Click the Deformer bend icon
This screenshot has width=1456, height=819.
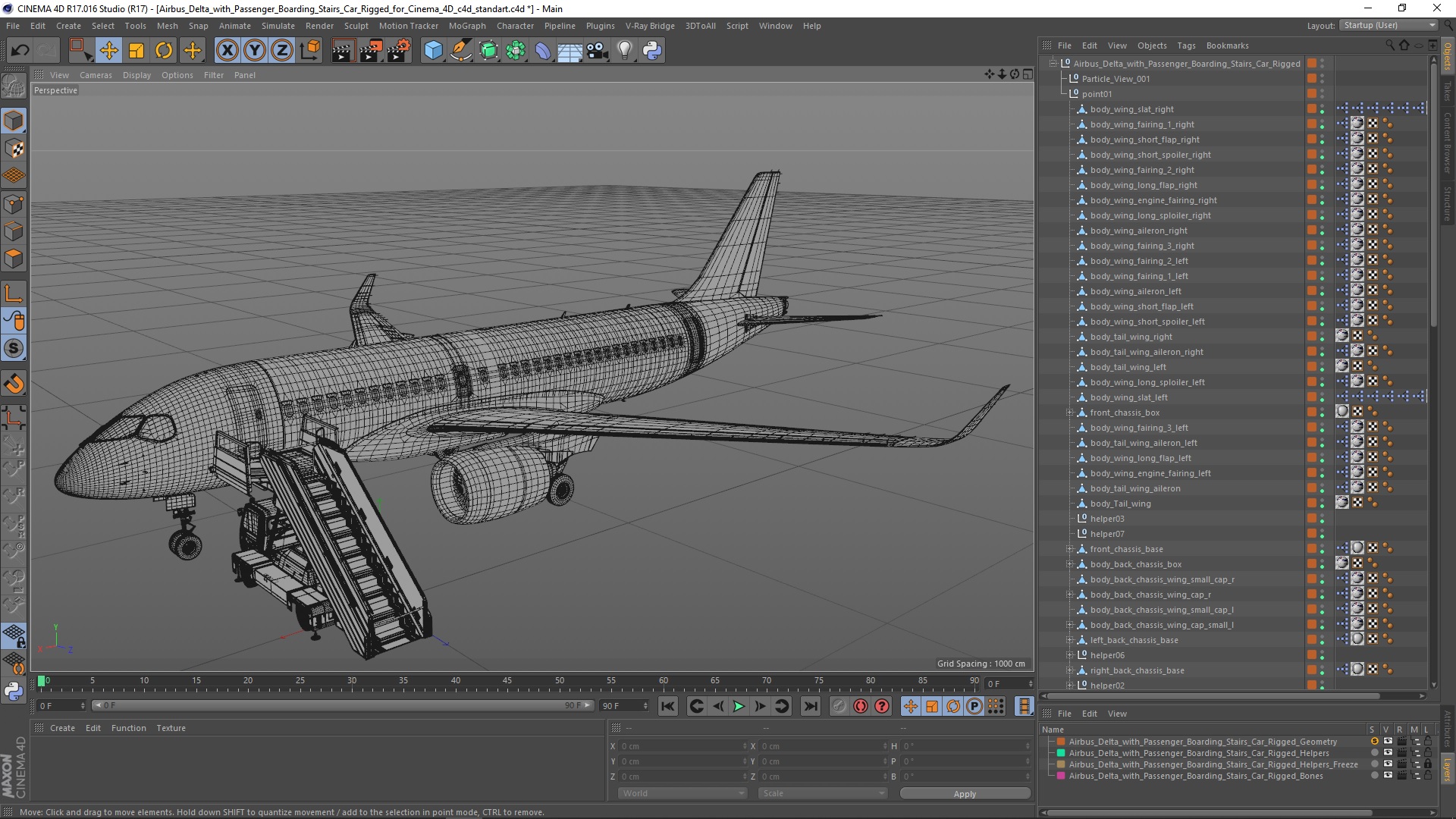point(543,51)
